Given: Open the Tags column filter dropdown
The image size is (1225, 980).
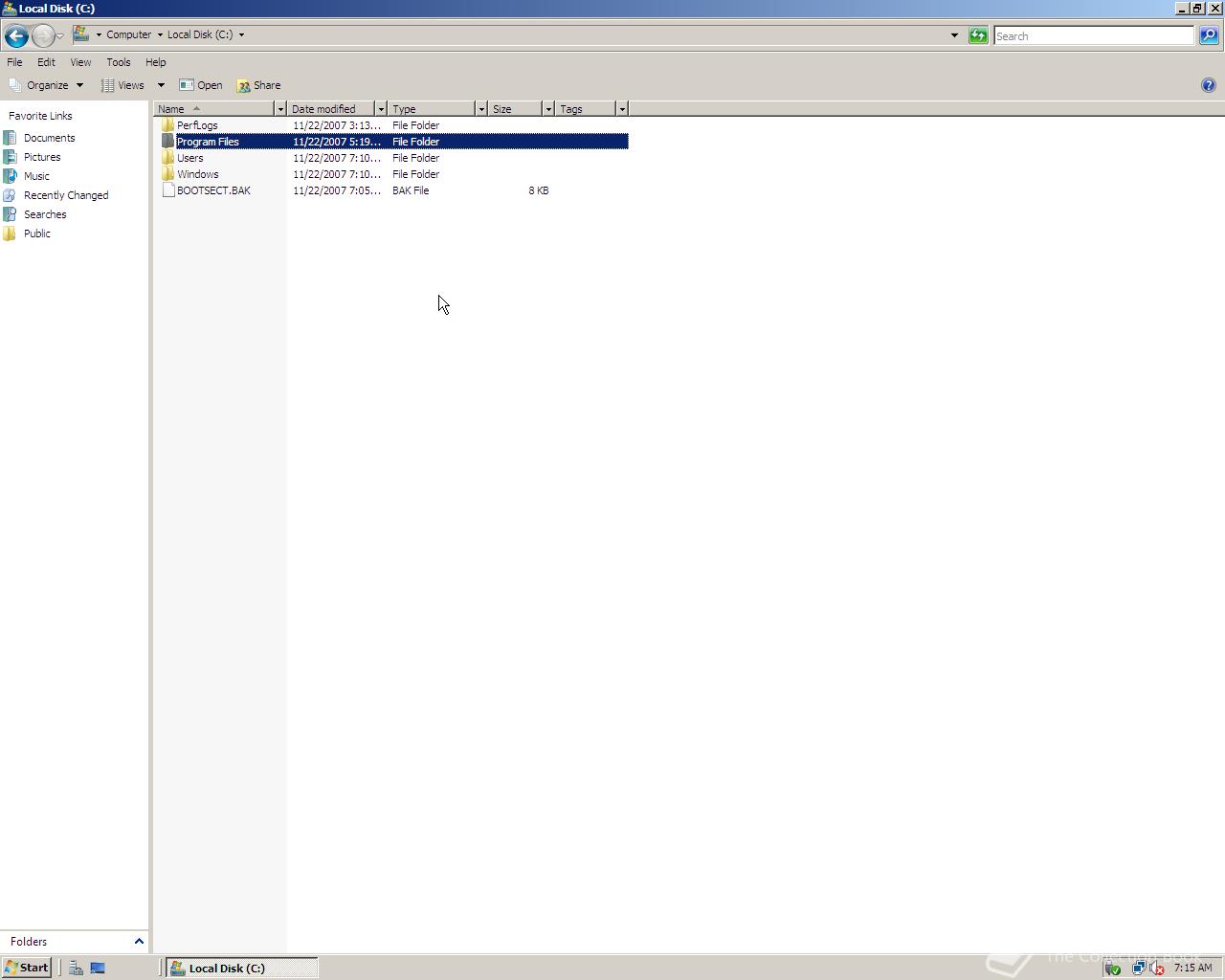Looking at the screenshot, I should point(622,109).
